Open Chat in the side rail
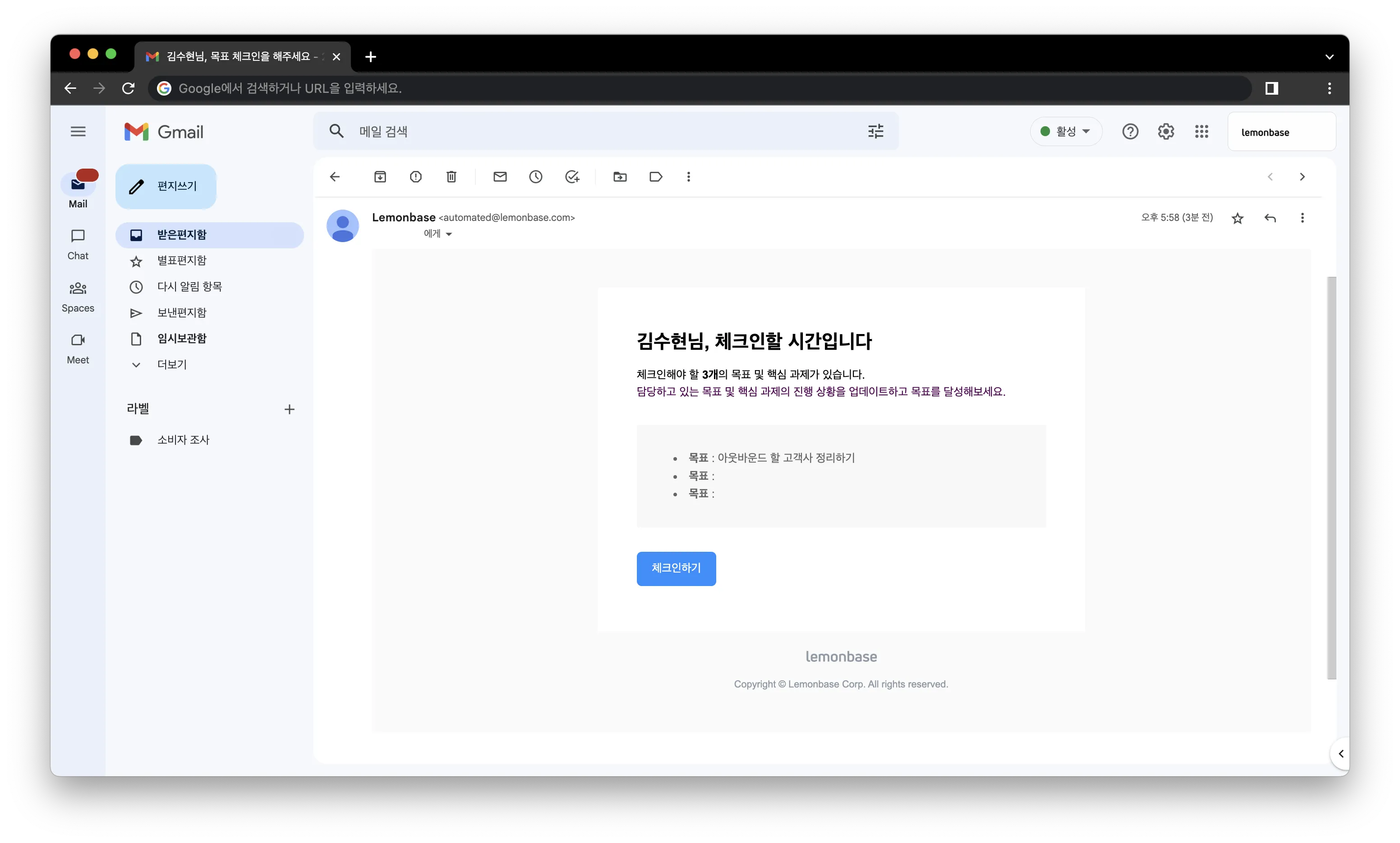1400x843 pixels. coord(78,245)
